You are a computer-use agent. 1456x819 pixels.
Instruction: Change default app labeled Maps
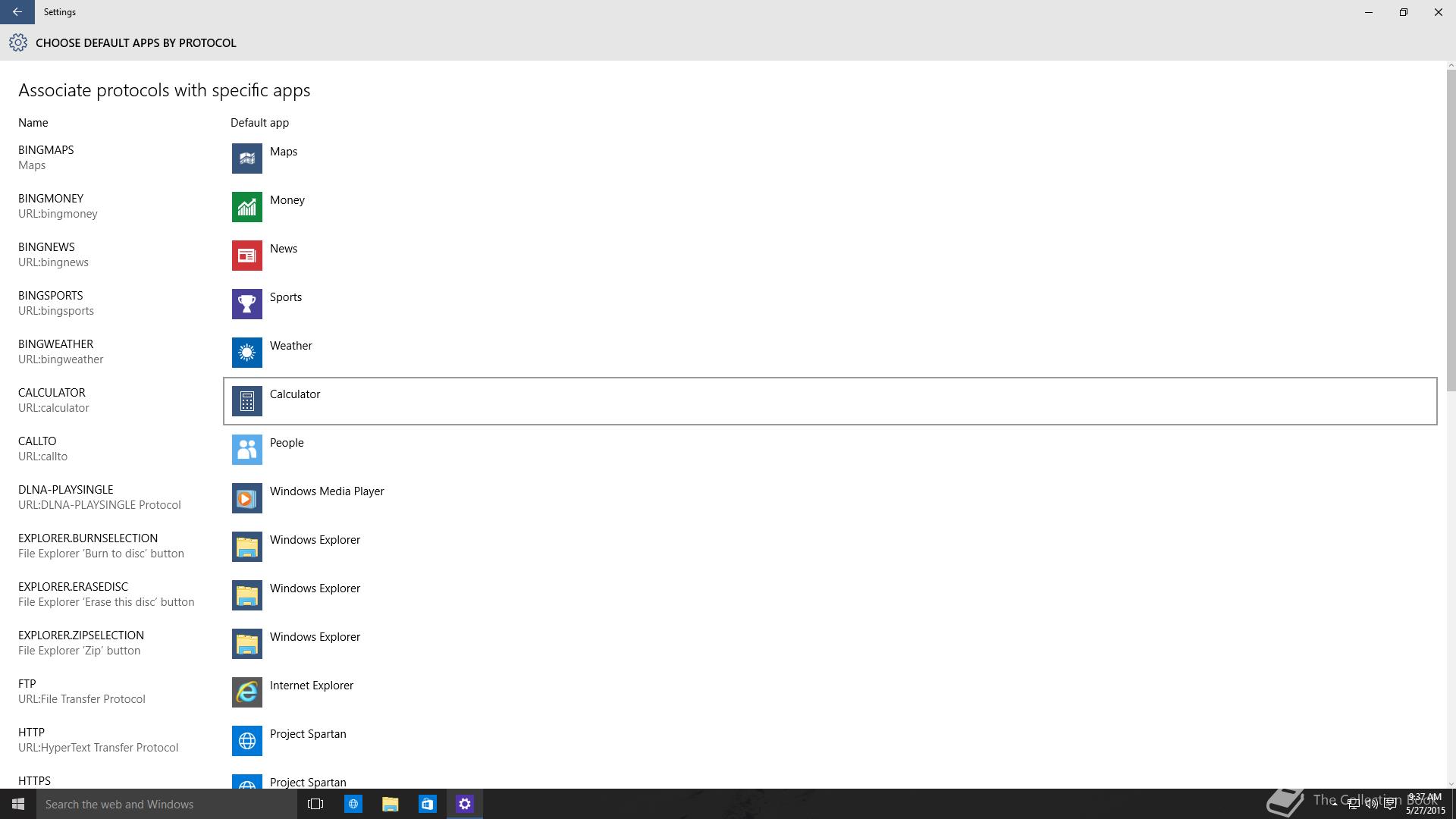tap(283, 152)
